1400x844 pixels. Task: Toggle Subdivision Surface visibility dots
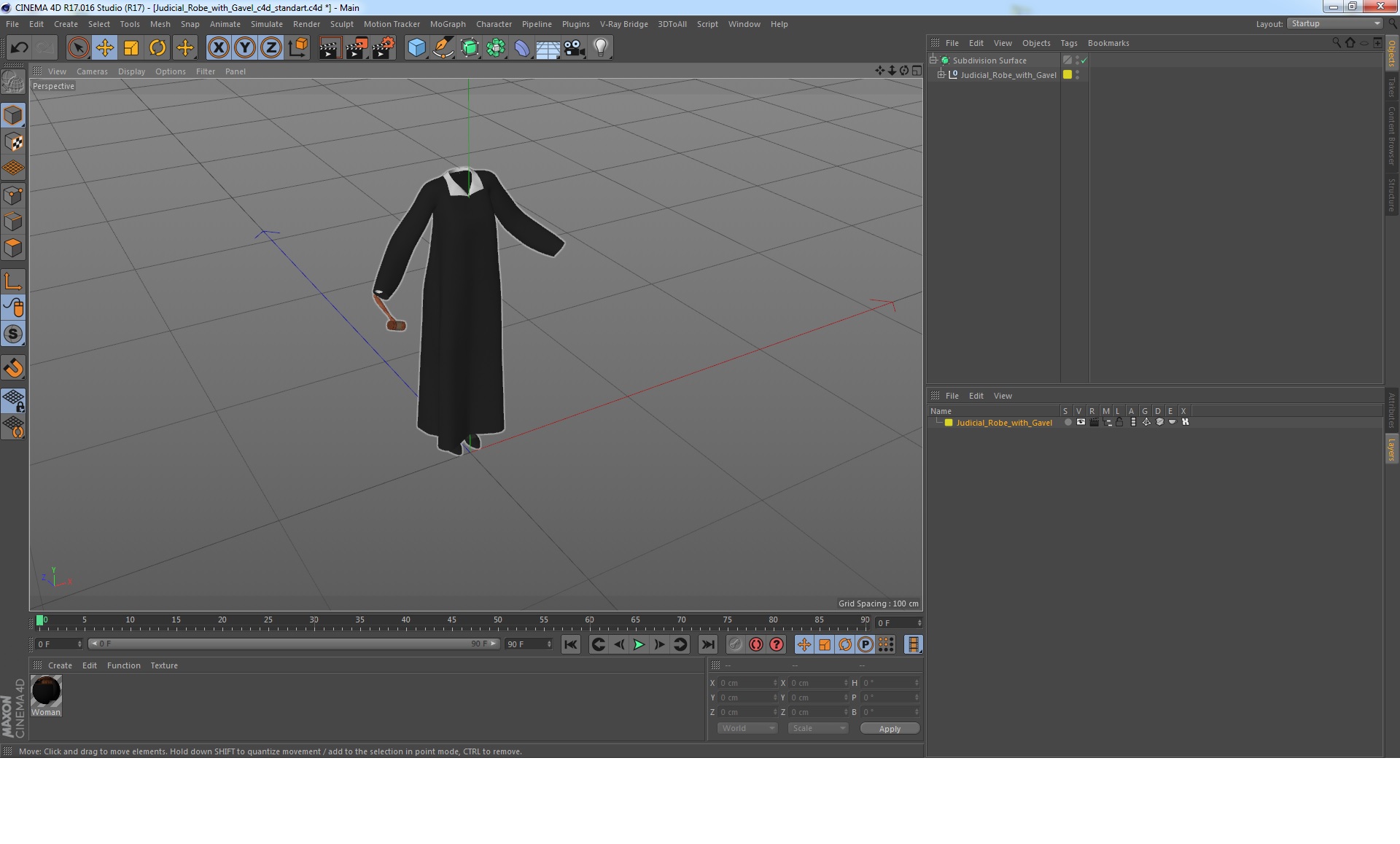click(1077, 60)
